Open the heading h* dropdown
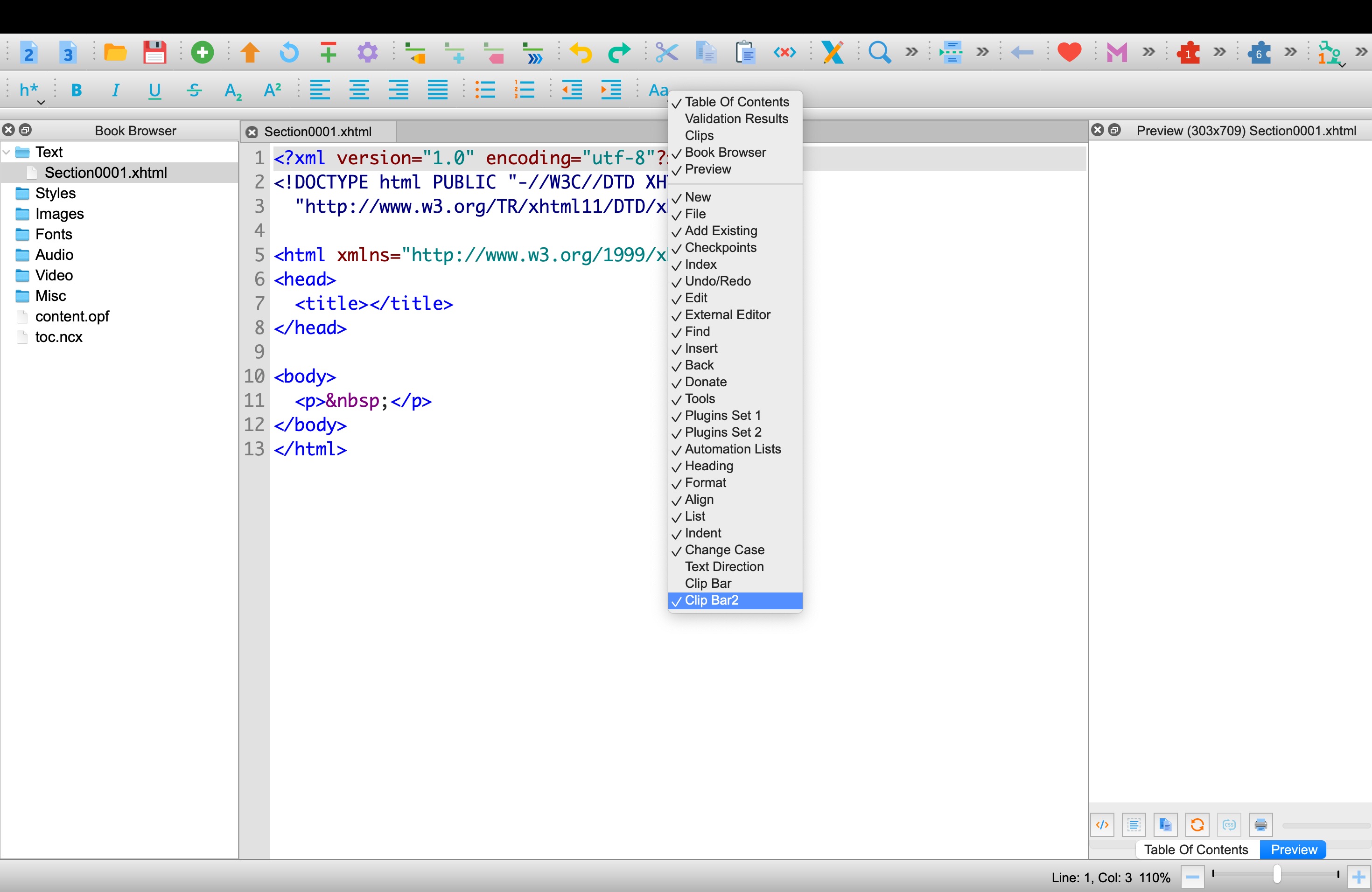Image resolution: width=1372 pixels, height=892 pixels. pyautogui.click(x=30, y=91)
